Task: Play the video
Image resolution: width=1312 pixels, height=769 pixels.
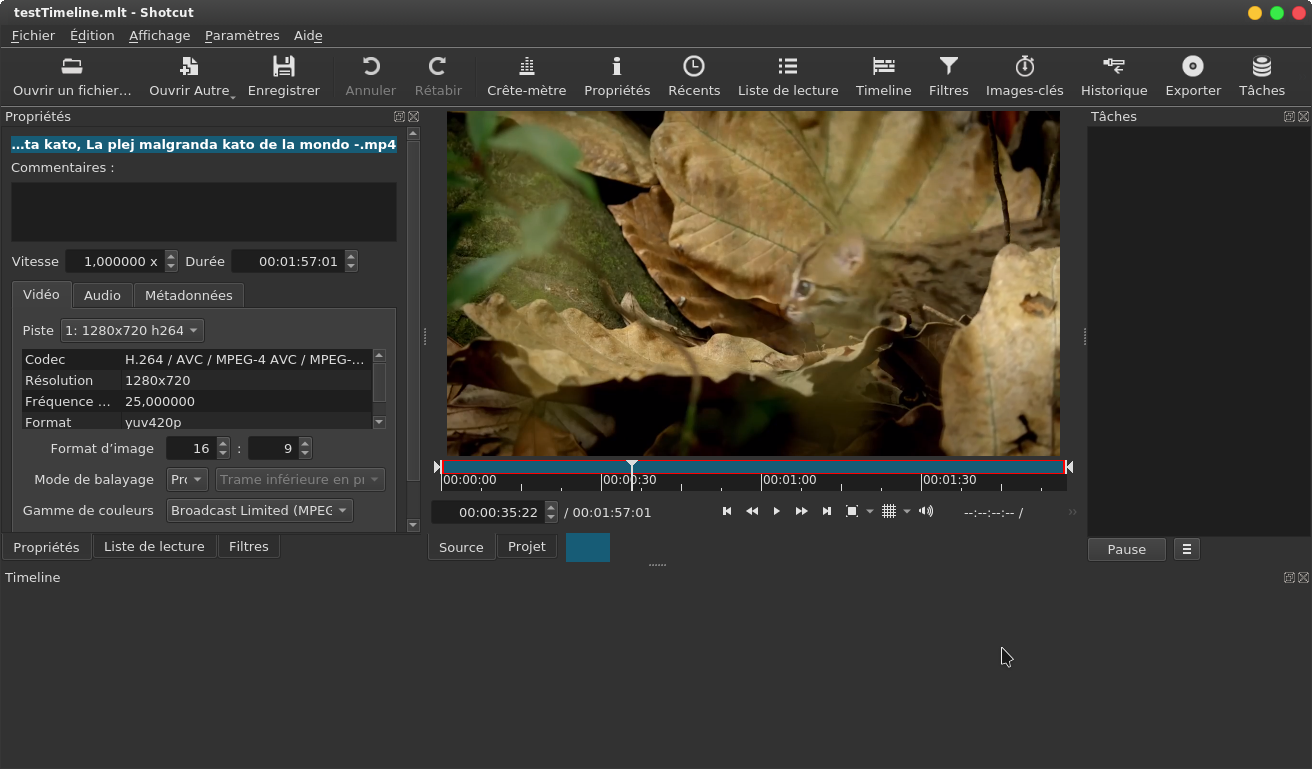Action: [x=777, y=511]
